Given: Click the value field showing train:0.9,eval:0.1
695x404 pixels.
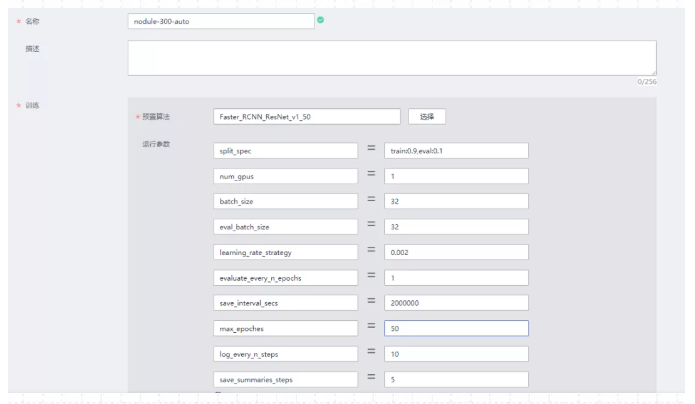Looking at the screenshot, I should tap(456, 150).
